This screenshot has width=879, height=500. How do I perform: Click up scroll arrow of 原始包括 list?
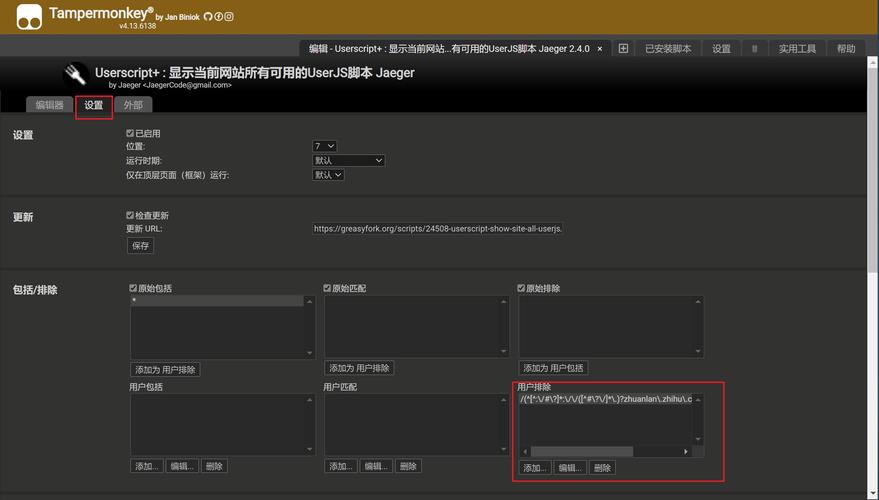pos(309,302)
